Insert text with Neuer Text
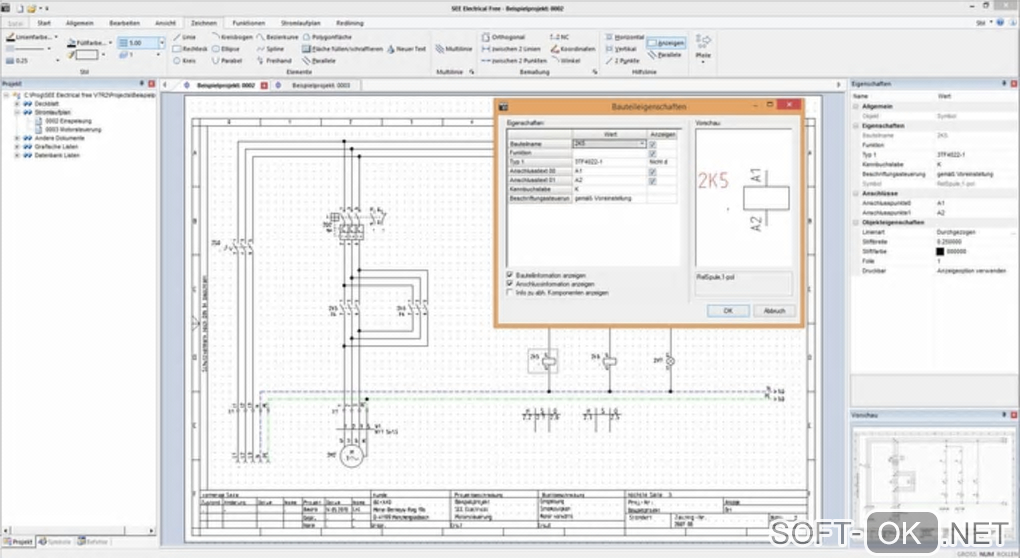Viewport: 1020px width, 558px height. click(410, 48)
